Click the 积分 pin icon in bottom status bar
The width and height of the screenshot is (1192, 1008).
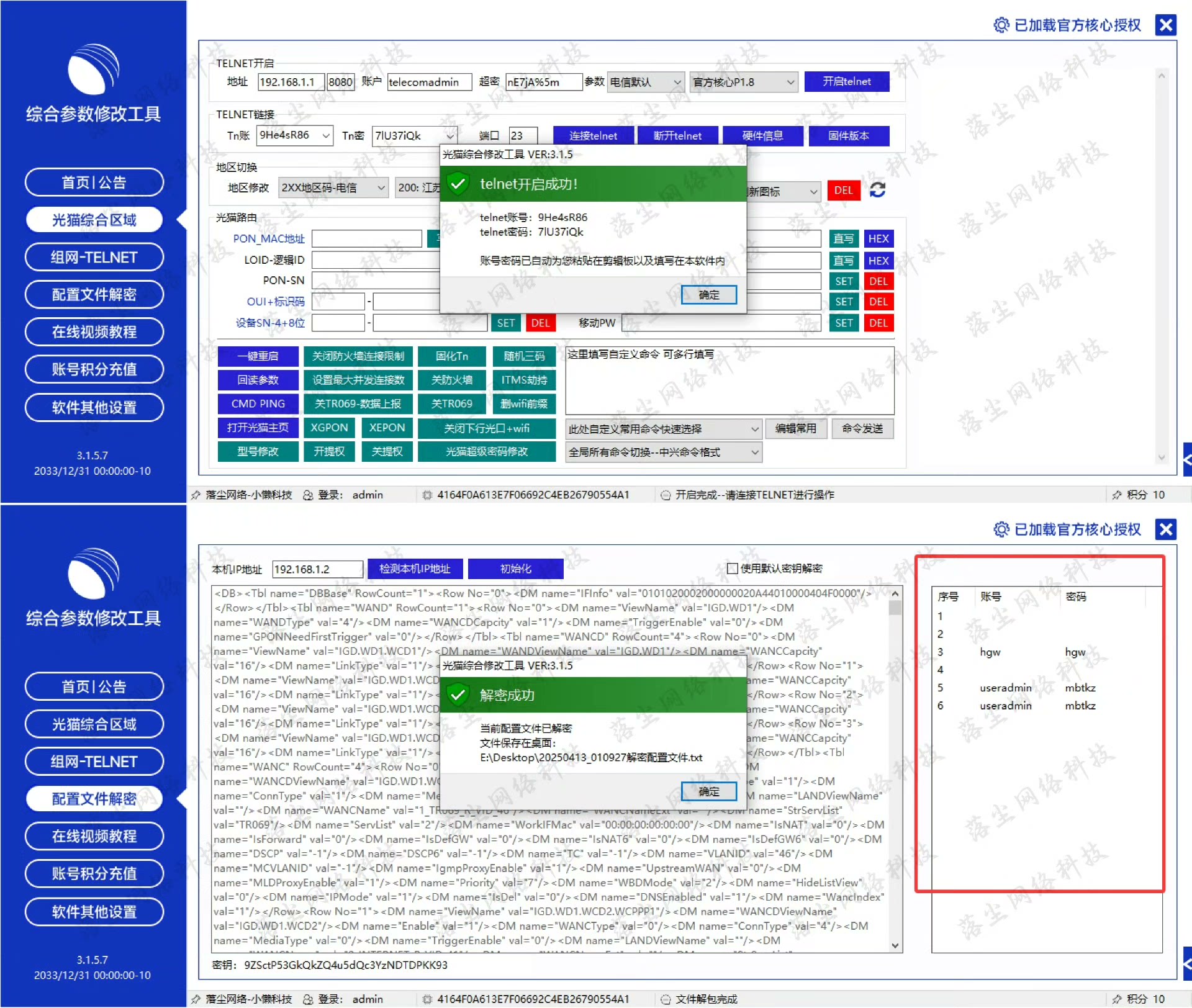(1117, 999)
